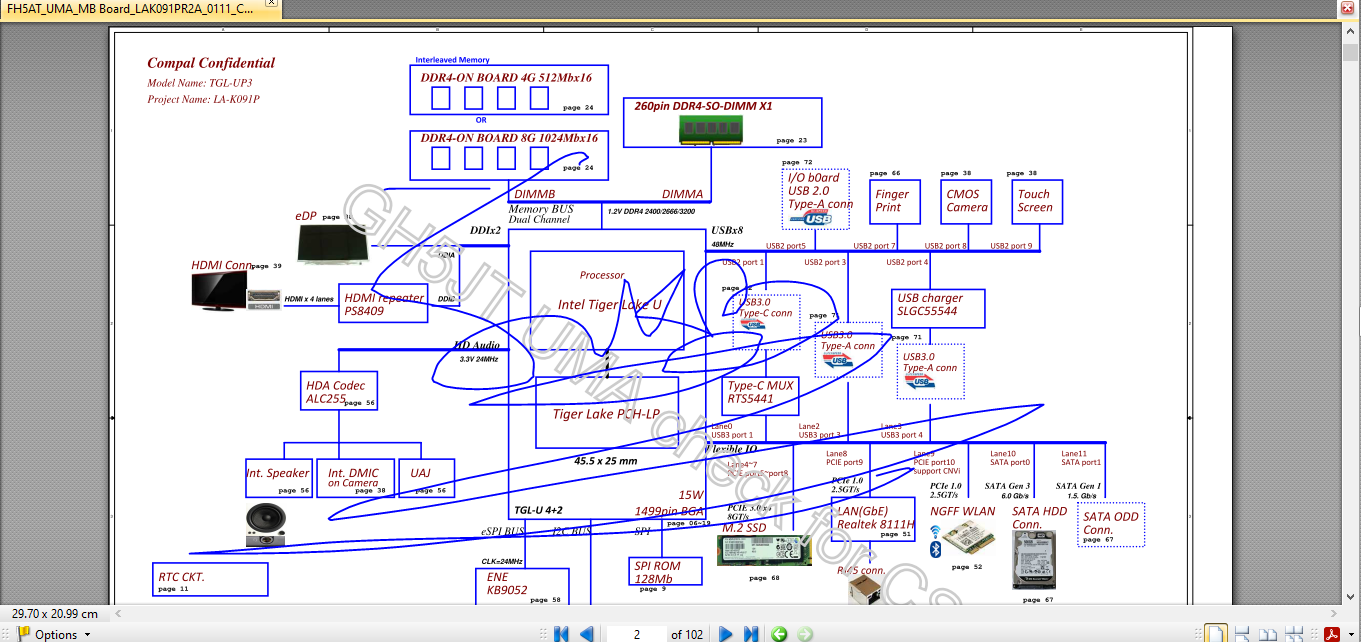Viewport: 1361px width, 642px height.
Task: Click the 'M.2 SSD' label
Action: (744, 527)
